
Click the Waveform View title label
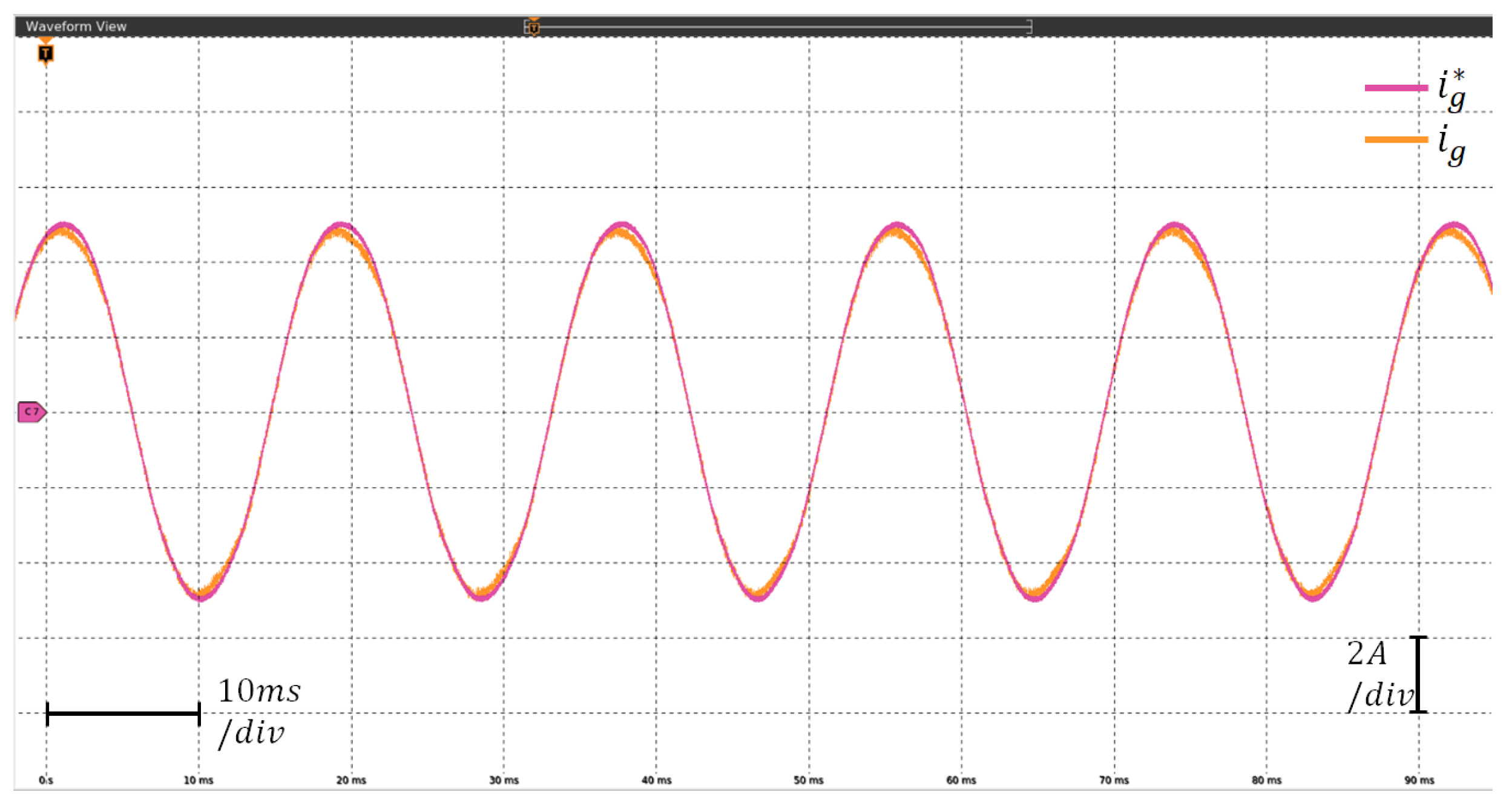click(x=76, y=27)
